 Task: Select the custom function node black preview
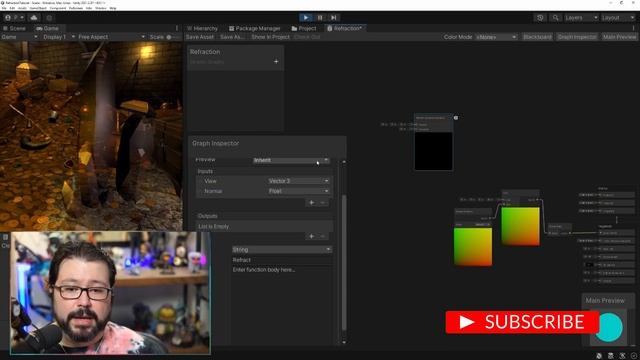433,151
